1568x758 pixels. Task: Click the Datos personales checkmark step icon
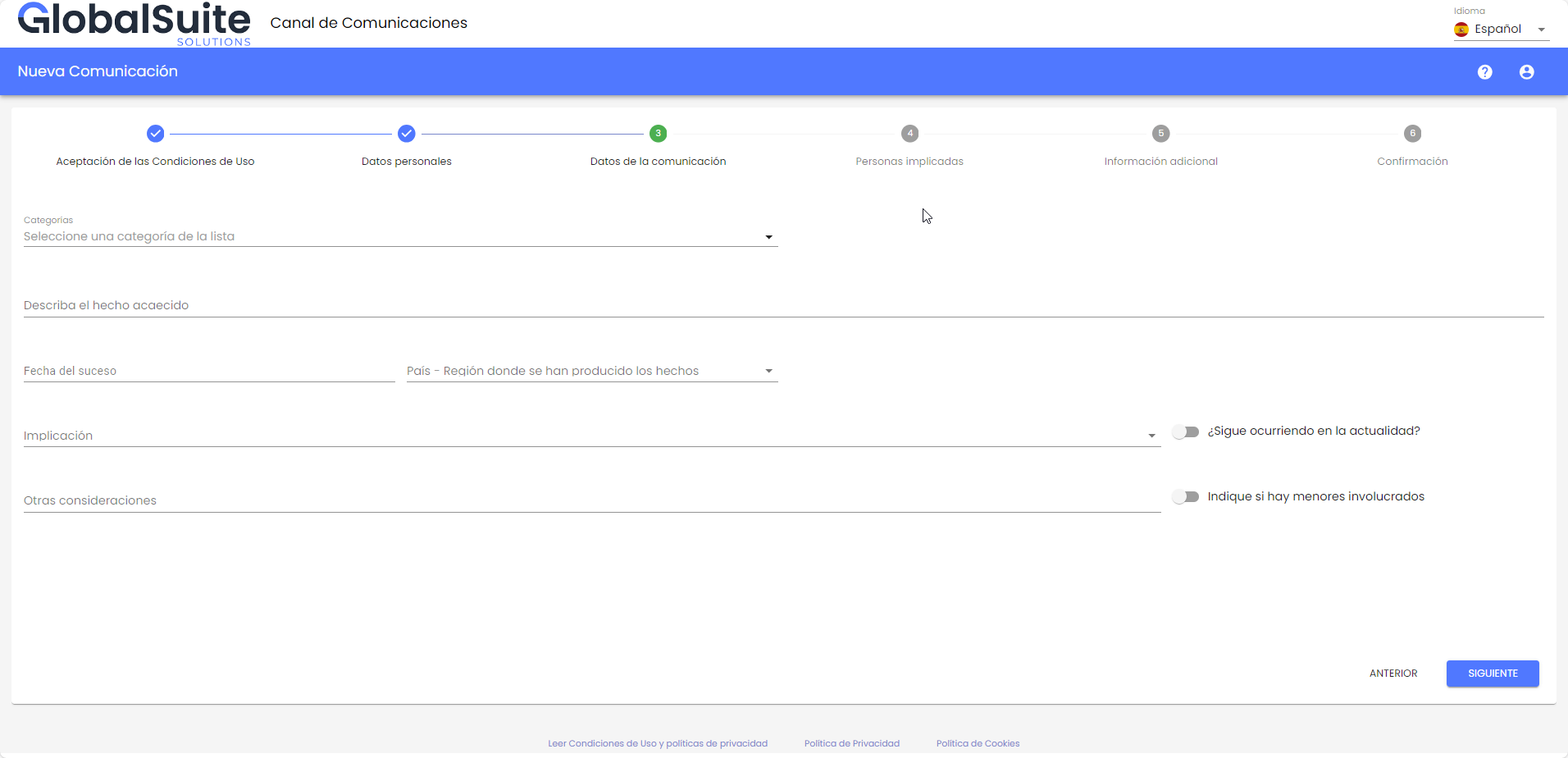pos(407,134)
